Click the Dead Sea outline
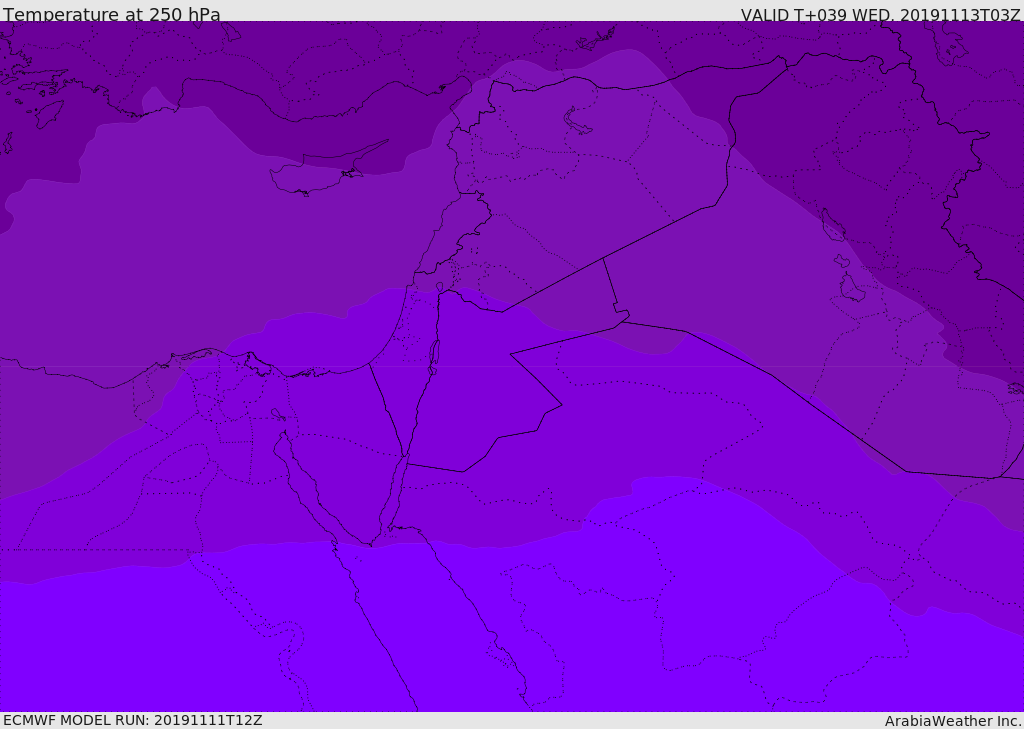The height and width of the screenshot is (729, 1024). click(434, 354)
